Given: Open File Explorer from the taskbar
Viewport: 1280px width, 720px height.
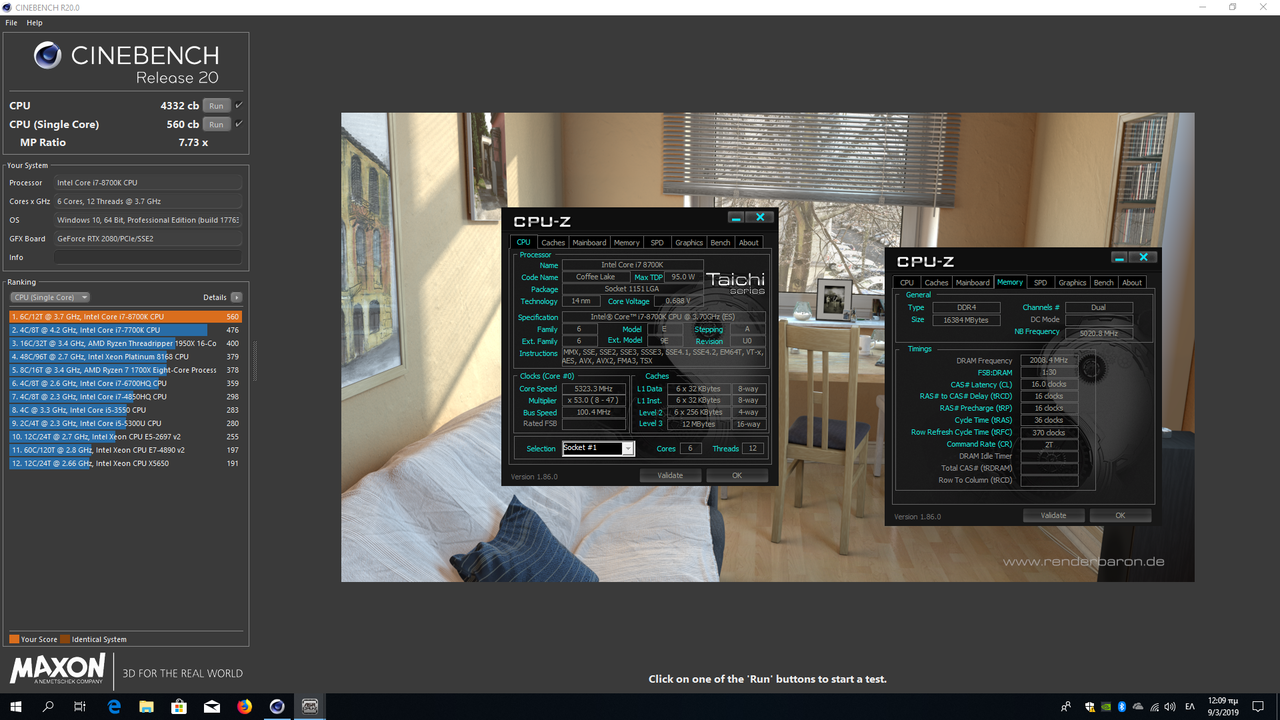Looking at the screenshot, I should click(x=146, y=706).
